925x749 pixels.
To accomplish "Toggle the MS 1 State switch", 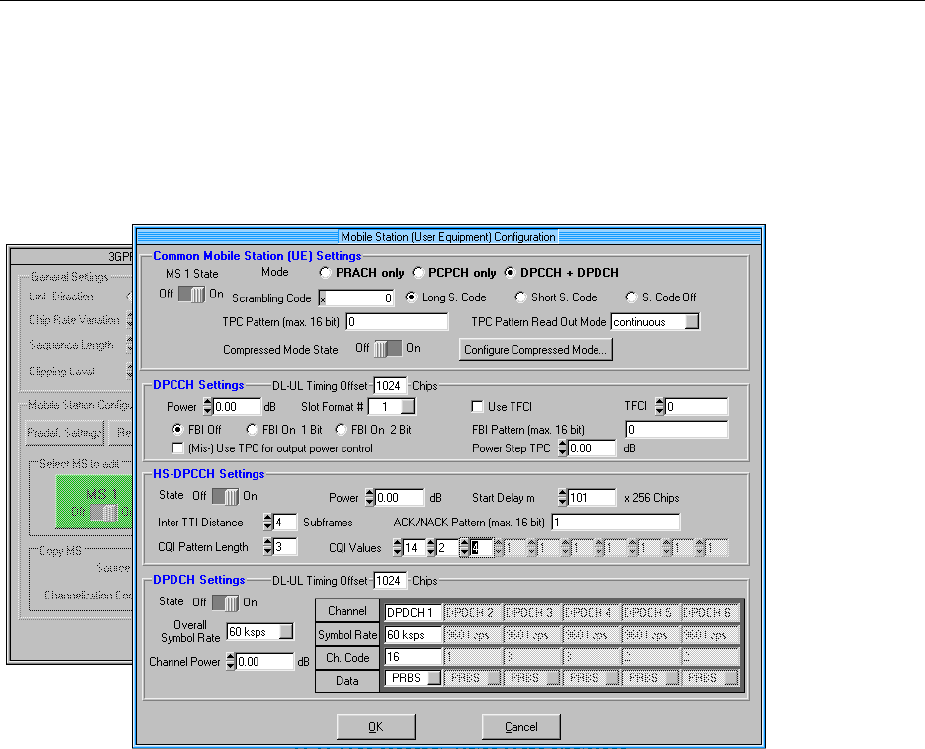I will tap(192, 294).
